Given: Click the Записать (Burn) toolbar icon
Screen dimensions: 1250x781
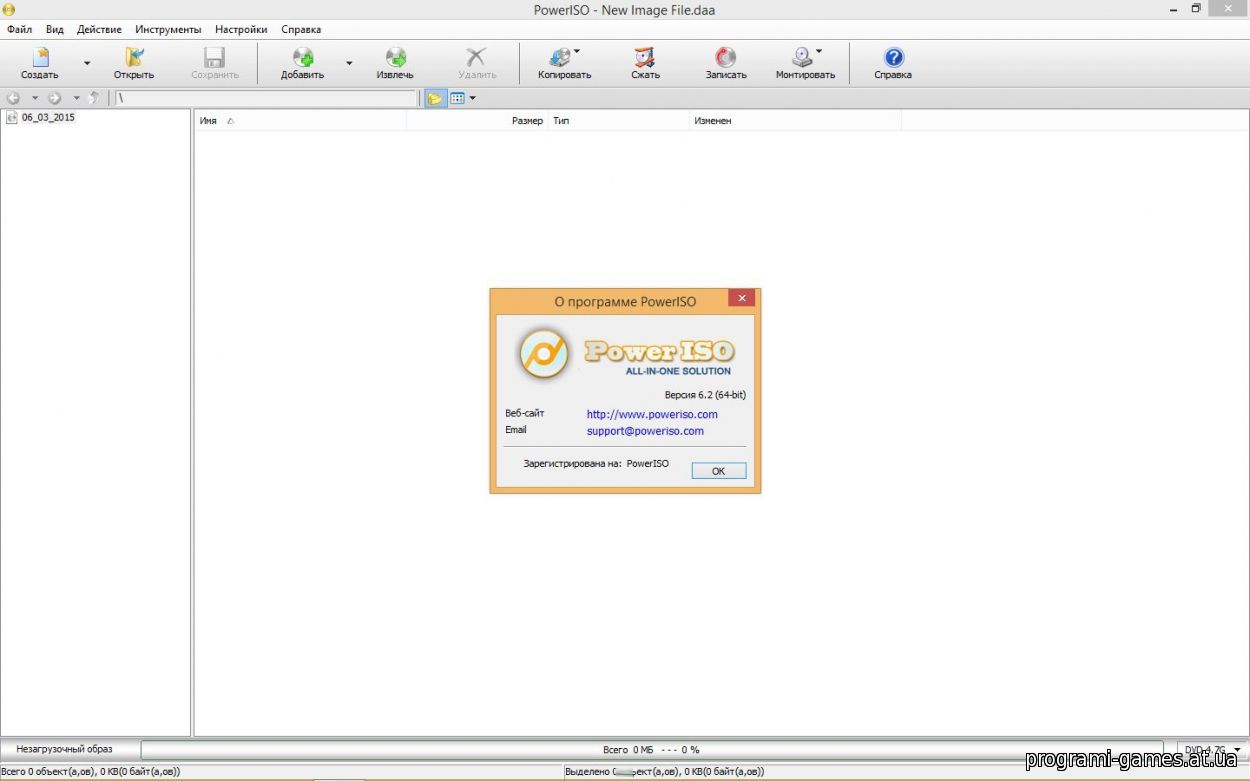Looking at the screenshot, I should tap(726, 63).
